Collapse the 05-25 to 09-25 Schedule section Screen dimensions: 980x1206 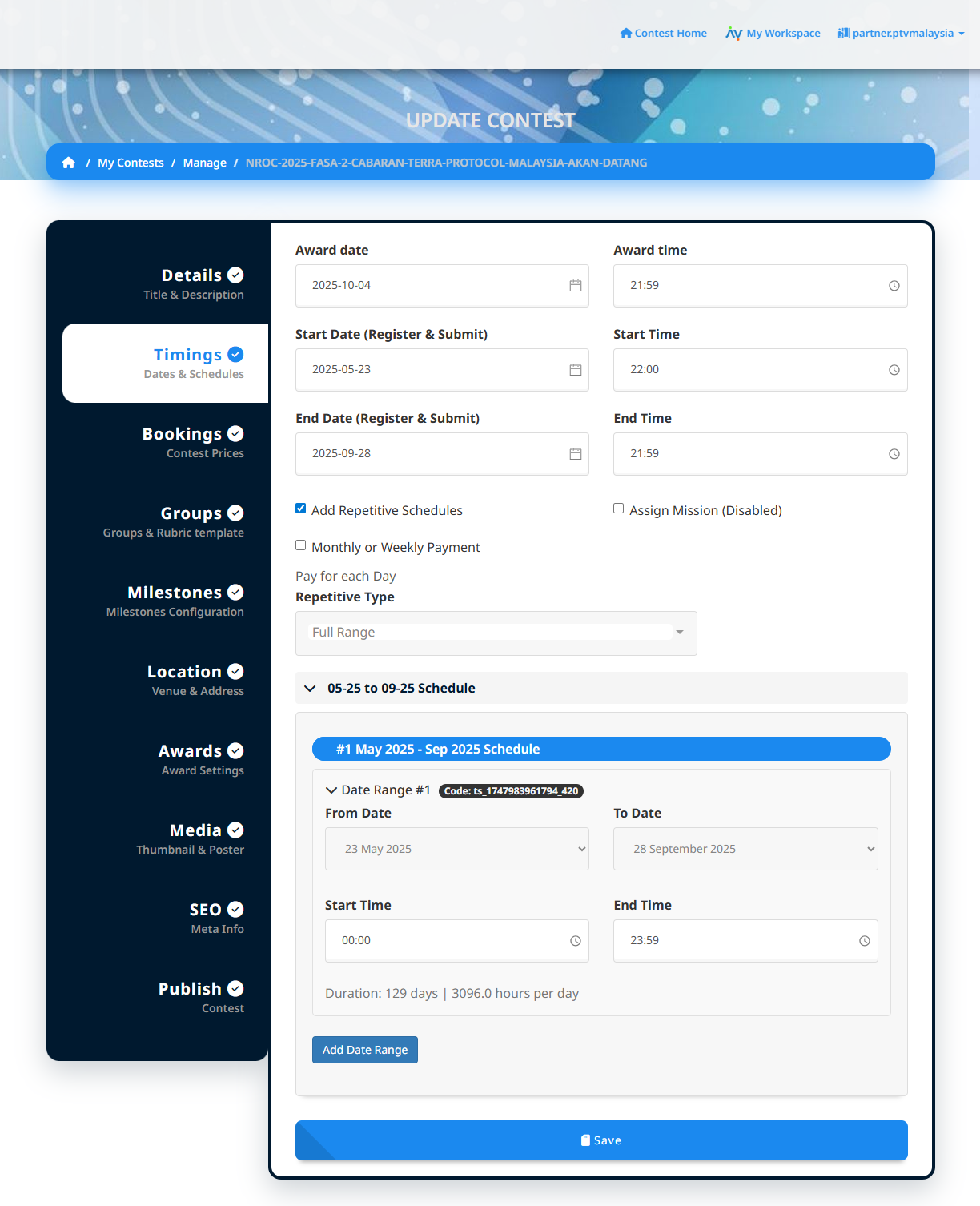click(x=601, y=688)
